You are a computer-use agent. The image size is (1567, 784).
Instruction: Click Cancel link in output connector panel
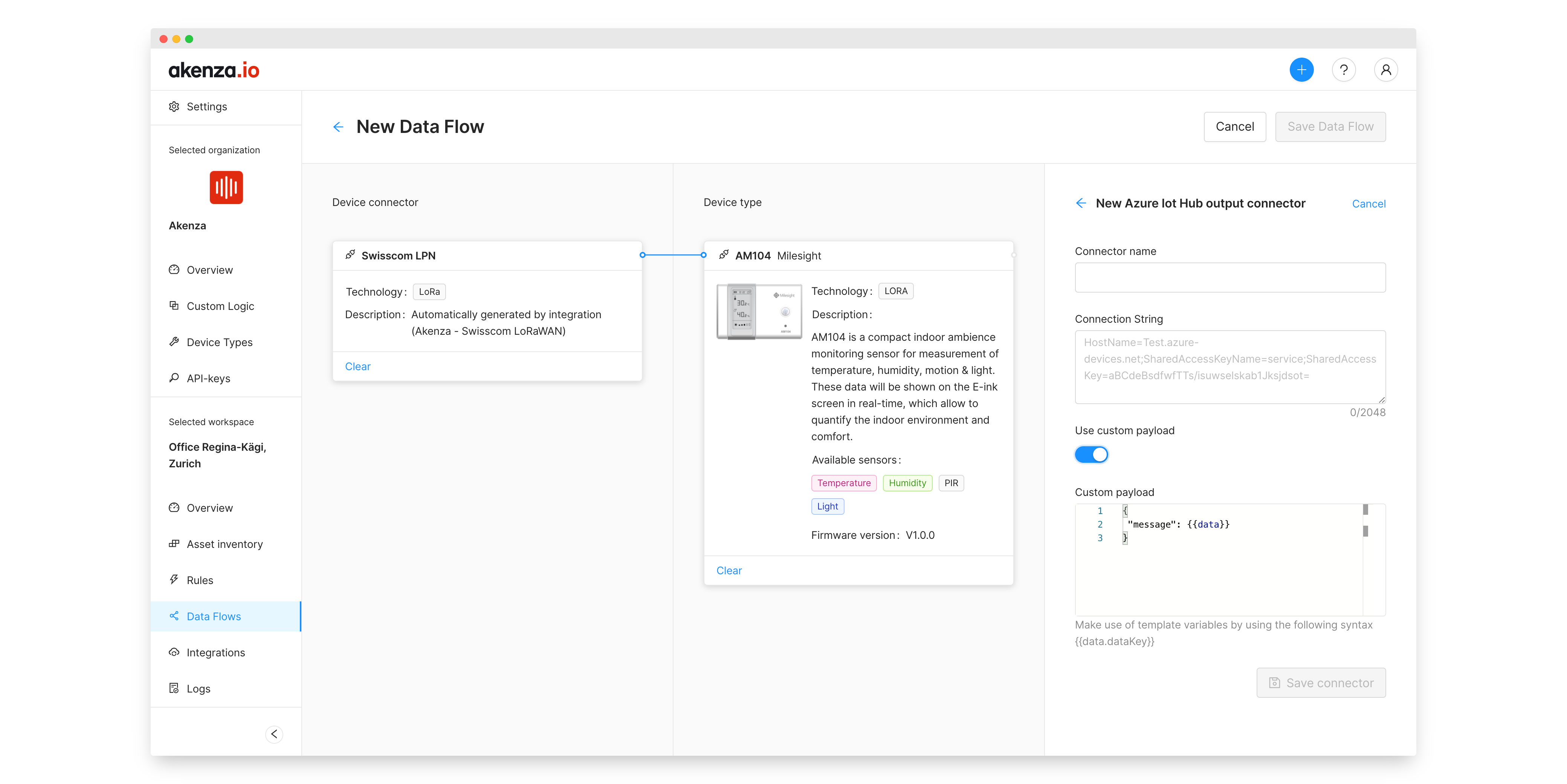click(x=1368, y=204)
